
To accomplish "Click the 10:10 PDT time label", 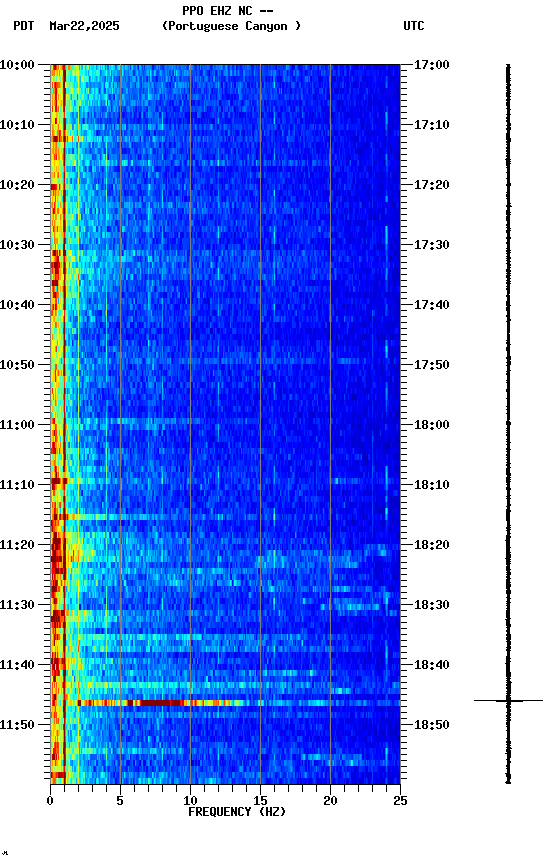I will click(17, 125).
